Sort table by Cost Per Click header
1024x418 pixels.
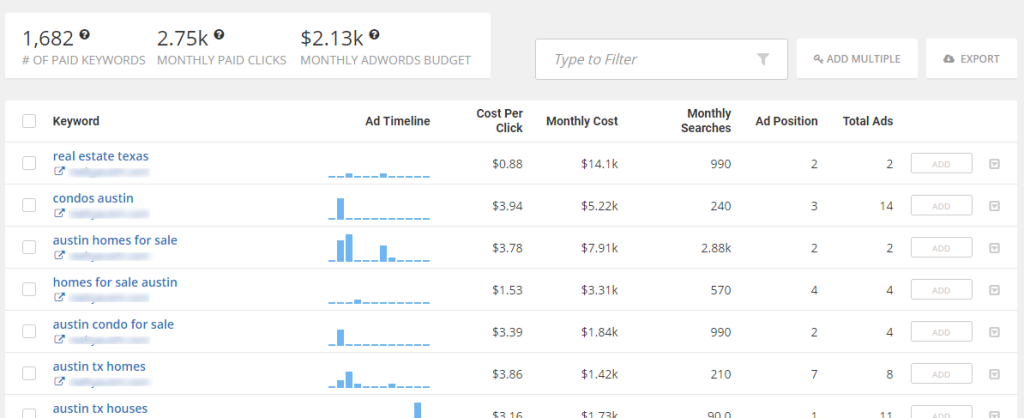pos(500,121)
